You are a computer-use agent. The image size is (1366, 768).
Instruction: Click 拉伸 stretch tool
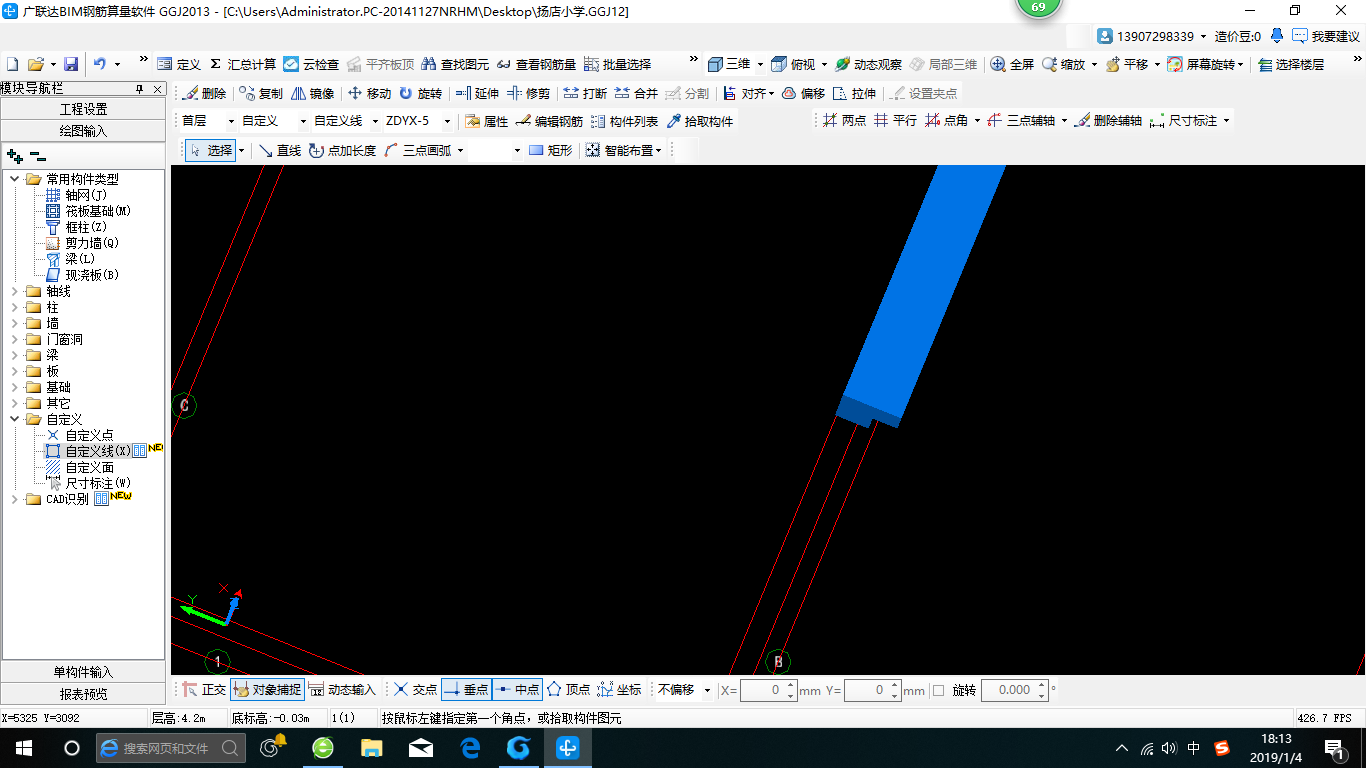click(x=854, y=93)
